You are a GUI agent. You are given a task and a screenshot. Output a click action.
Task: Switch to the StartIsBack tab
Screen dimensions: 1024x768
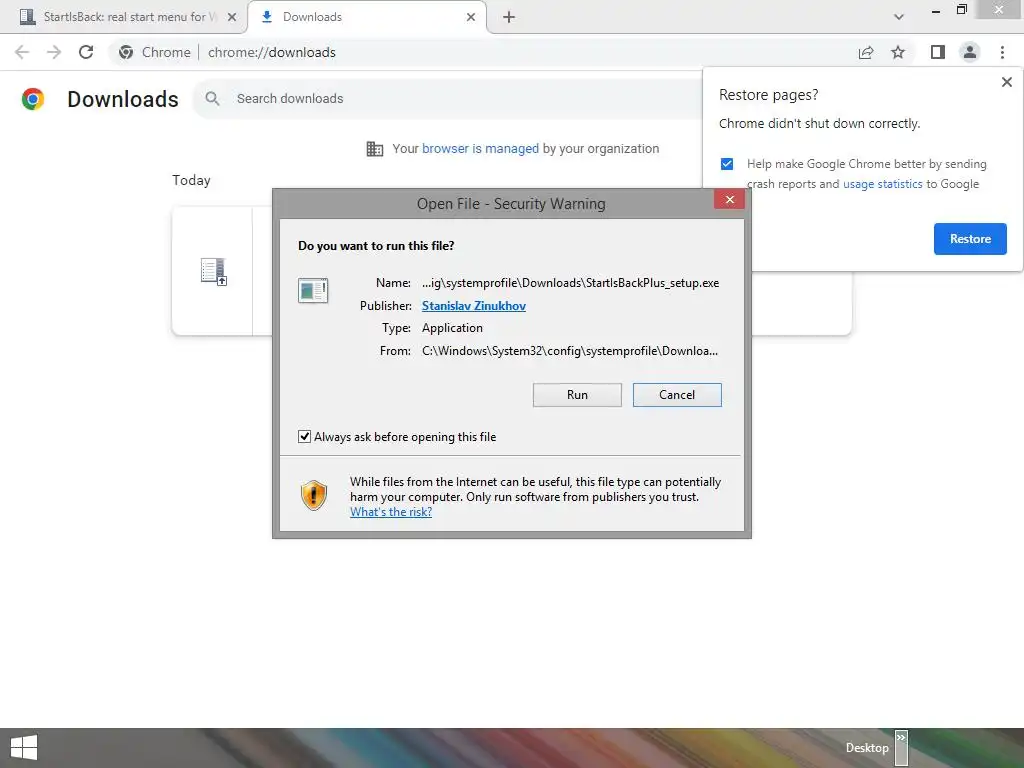tap(124, 17)
